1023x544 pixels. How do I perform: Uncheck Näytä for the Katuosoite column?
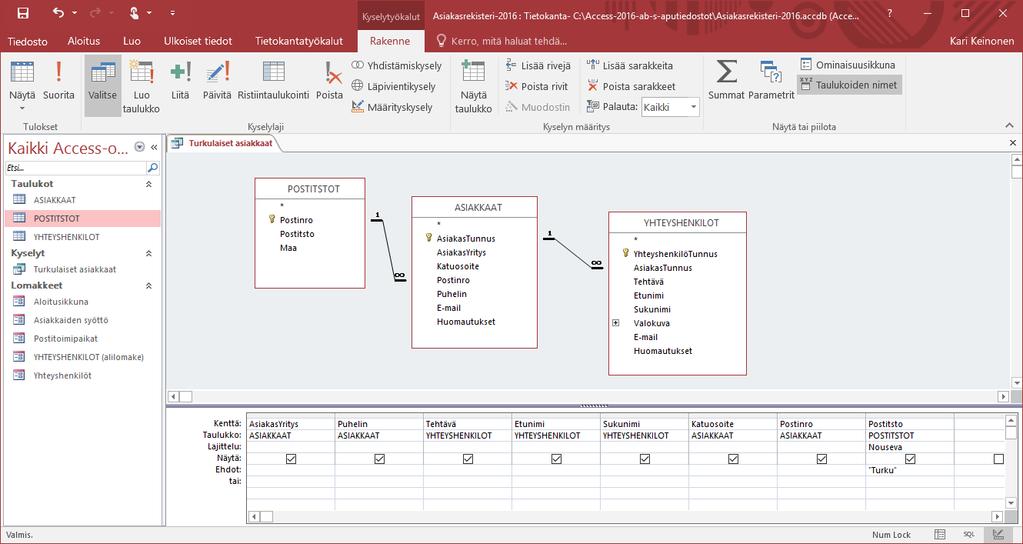tap(733, 459)
